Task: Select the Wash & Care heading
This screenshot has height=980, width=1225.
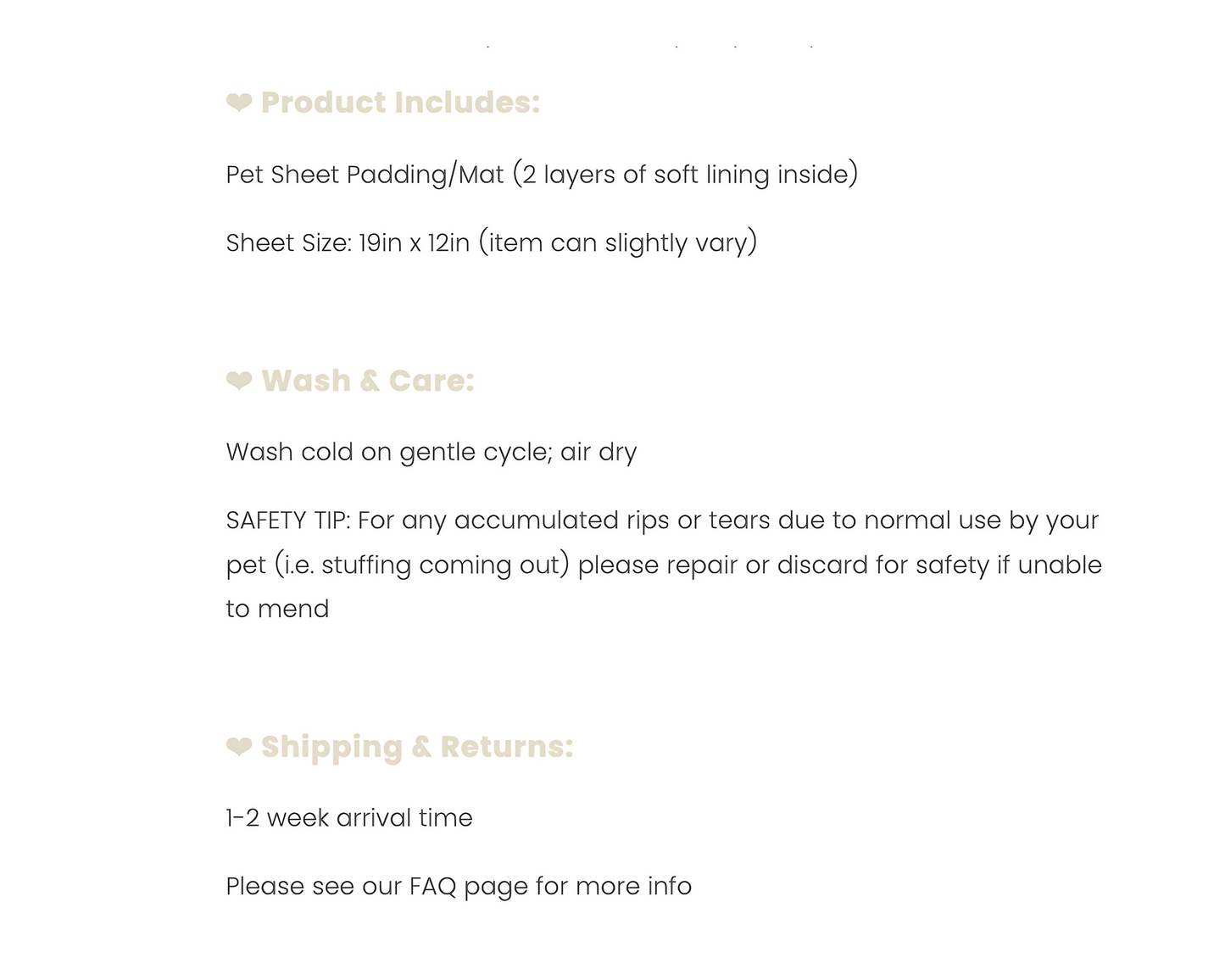Action: (x=367, y=381)
